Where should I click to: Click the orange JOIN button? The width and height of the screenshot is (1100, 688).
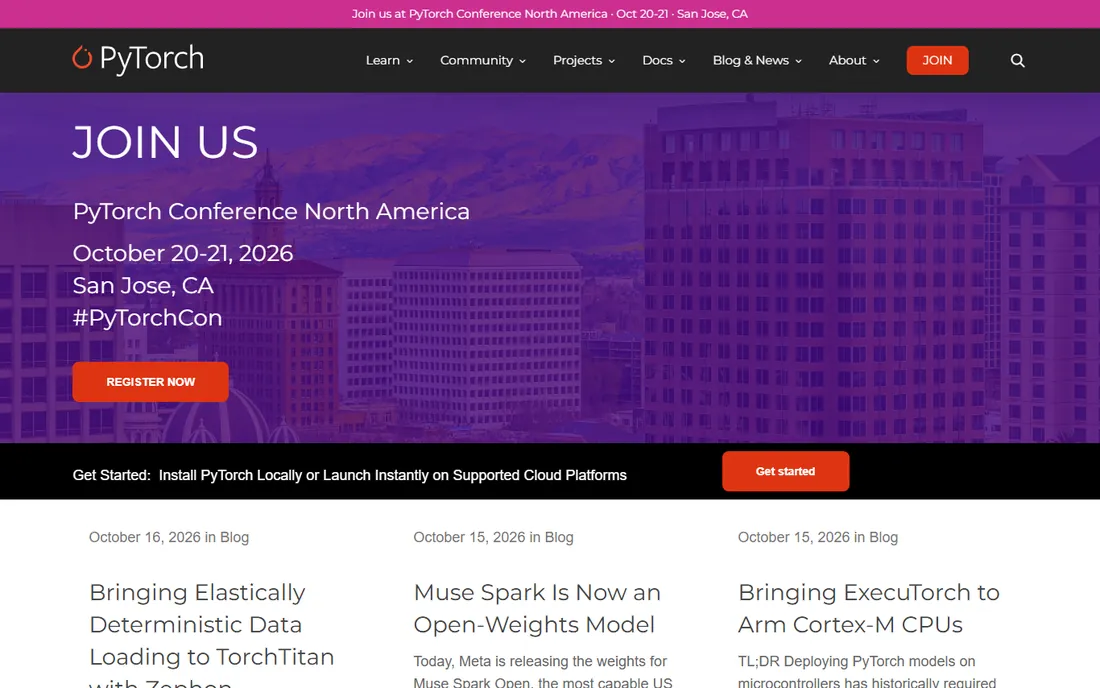point(937,60)
